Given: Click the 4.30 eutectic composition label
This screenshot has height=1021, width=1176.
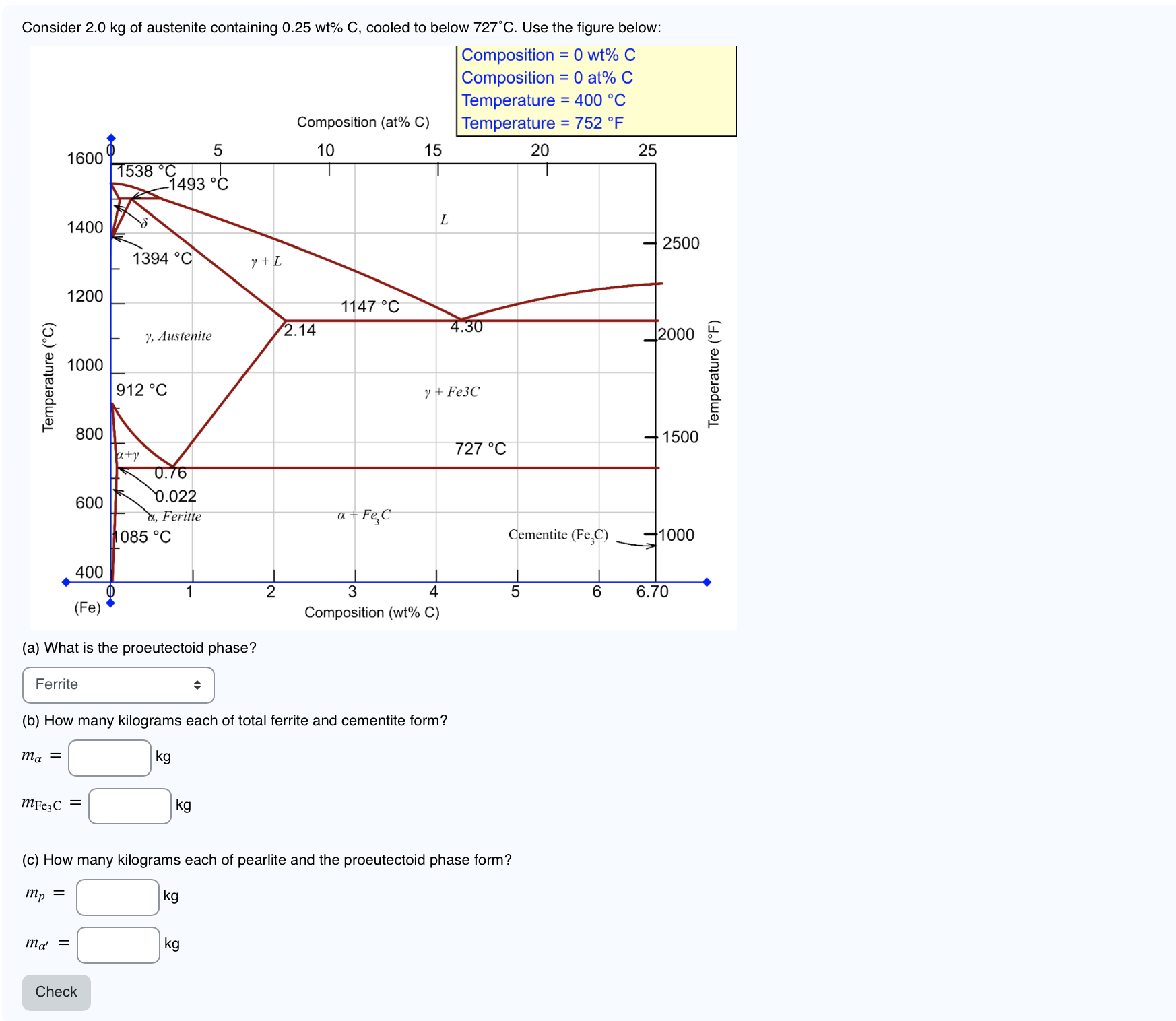Looking at the screenshot, I should (467, 327).
